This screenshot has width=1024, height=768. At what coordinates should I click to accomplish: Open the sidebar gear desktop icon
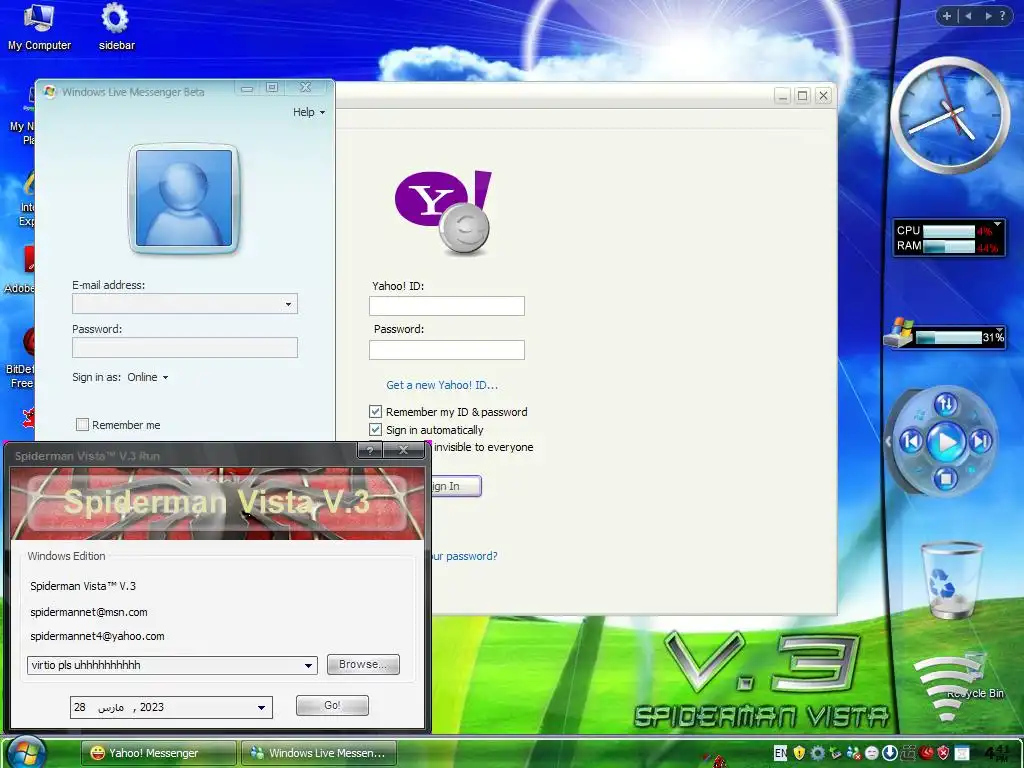116,26
